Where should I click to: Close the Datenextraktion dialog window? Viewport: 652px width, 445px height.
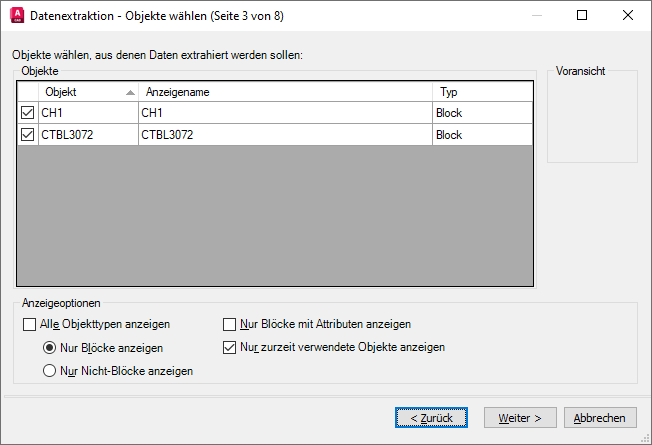(626, 15)
